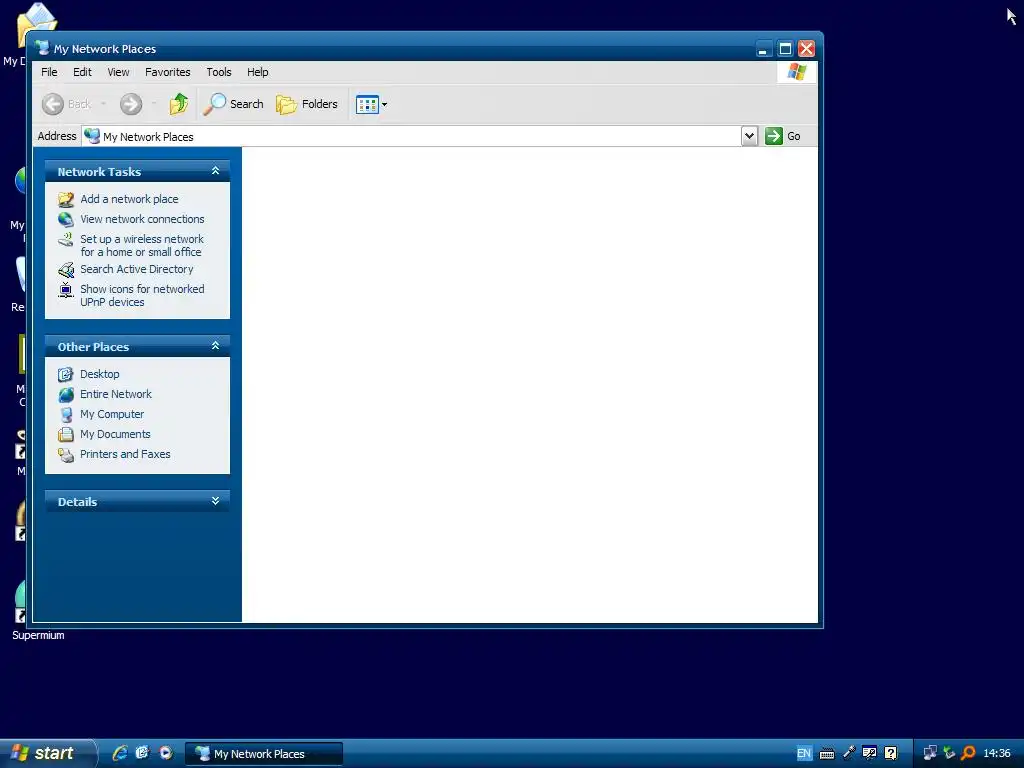Click View network connections link
Screen dimensions: 1024x768
coord(142,219)
